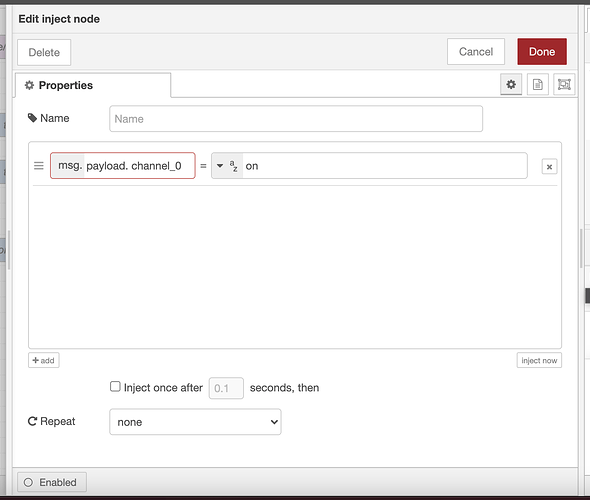Image resolution: width=590 pixels, height=500 pixels.
Task: Open the node properties gear icon
Action: 511,84
